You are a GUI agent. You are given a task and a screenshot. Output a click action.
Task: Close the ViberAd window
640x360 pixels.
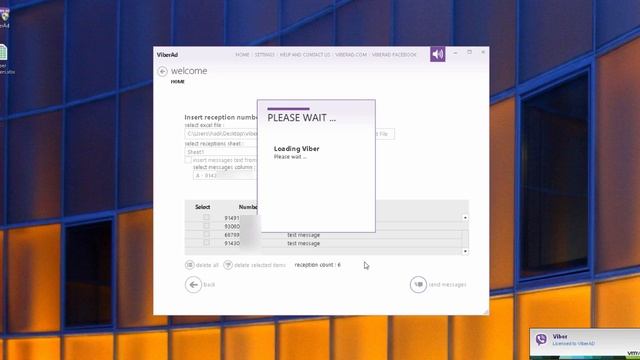483,52
